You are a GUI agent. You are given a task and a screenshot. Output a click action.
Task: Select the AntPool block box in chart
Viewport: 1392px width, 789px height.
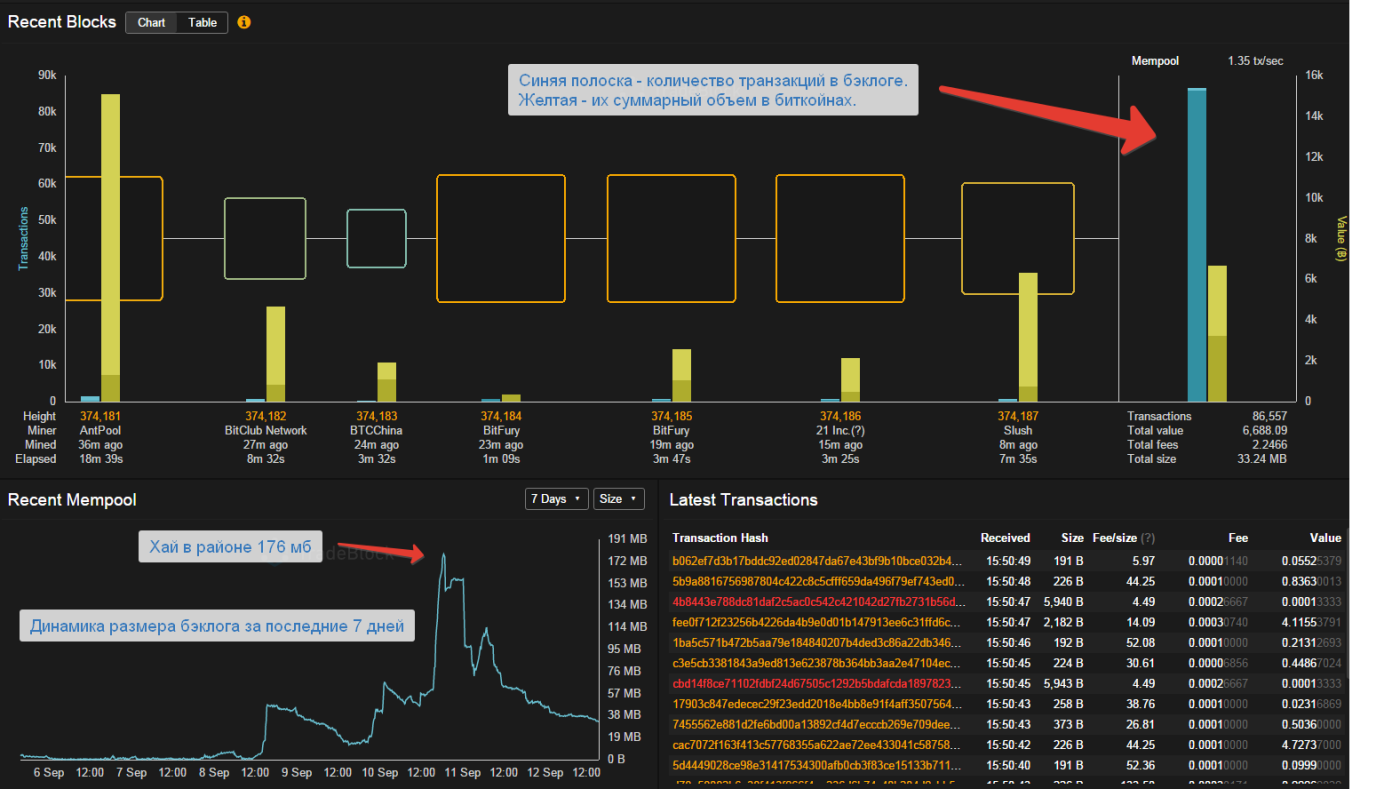113,238
